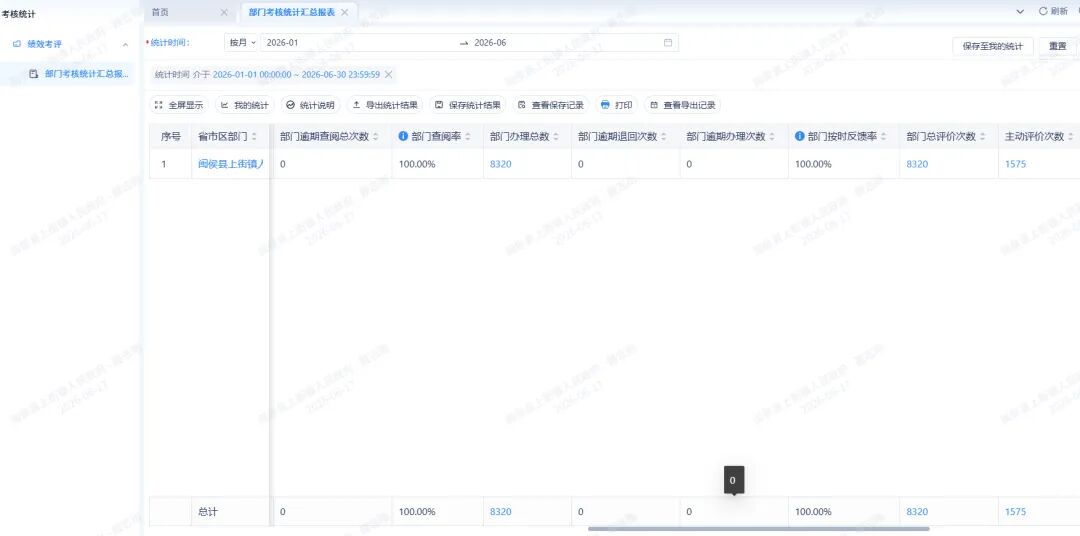Image resolution: width=1080 pixels, height=536 pixels.
Task: Click 总计 row 部门总评价次数 8320 link
Action: coord(917,512)
